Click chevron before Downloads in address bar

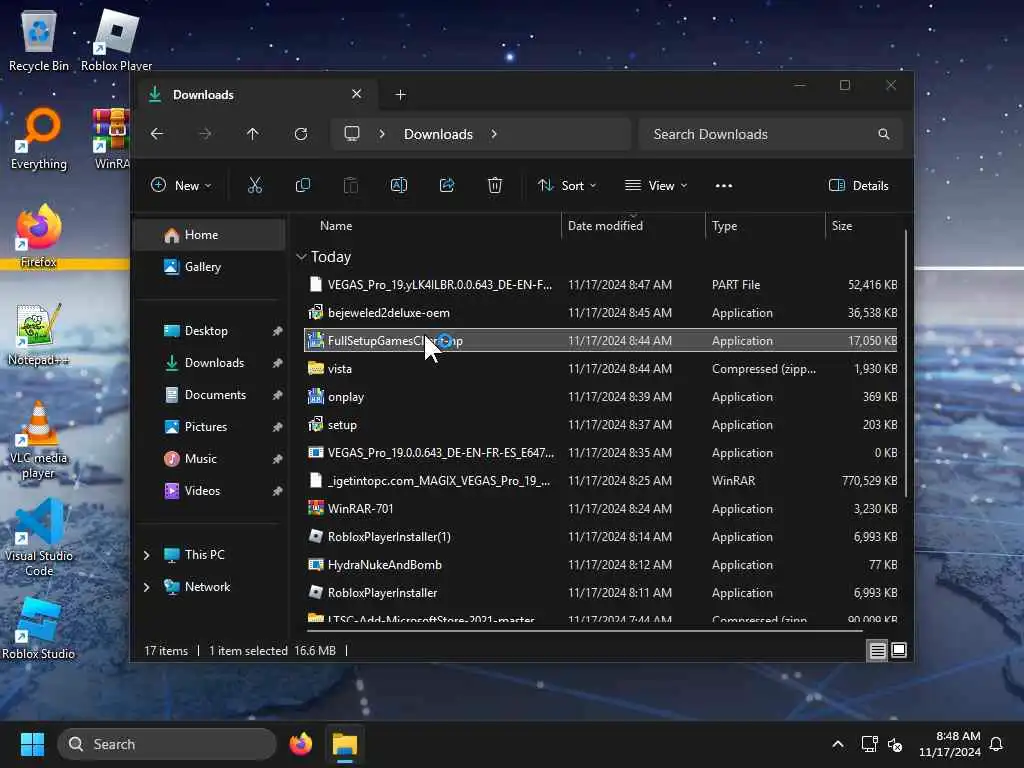pos(382,134)
